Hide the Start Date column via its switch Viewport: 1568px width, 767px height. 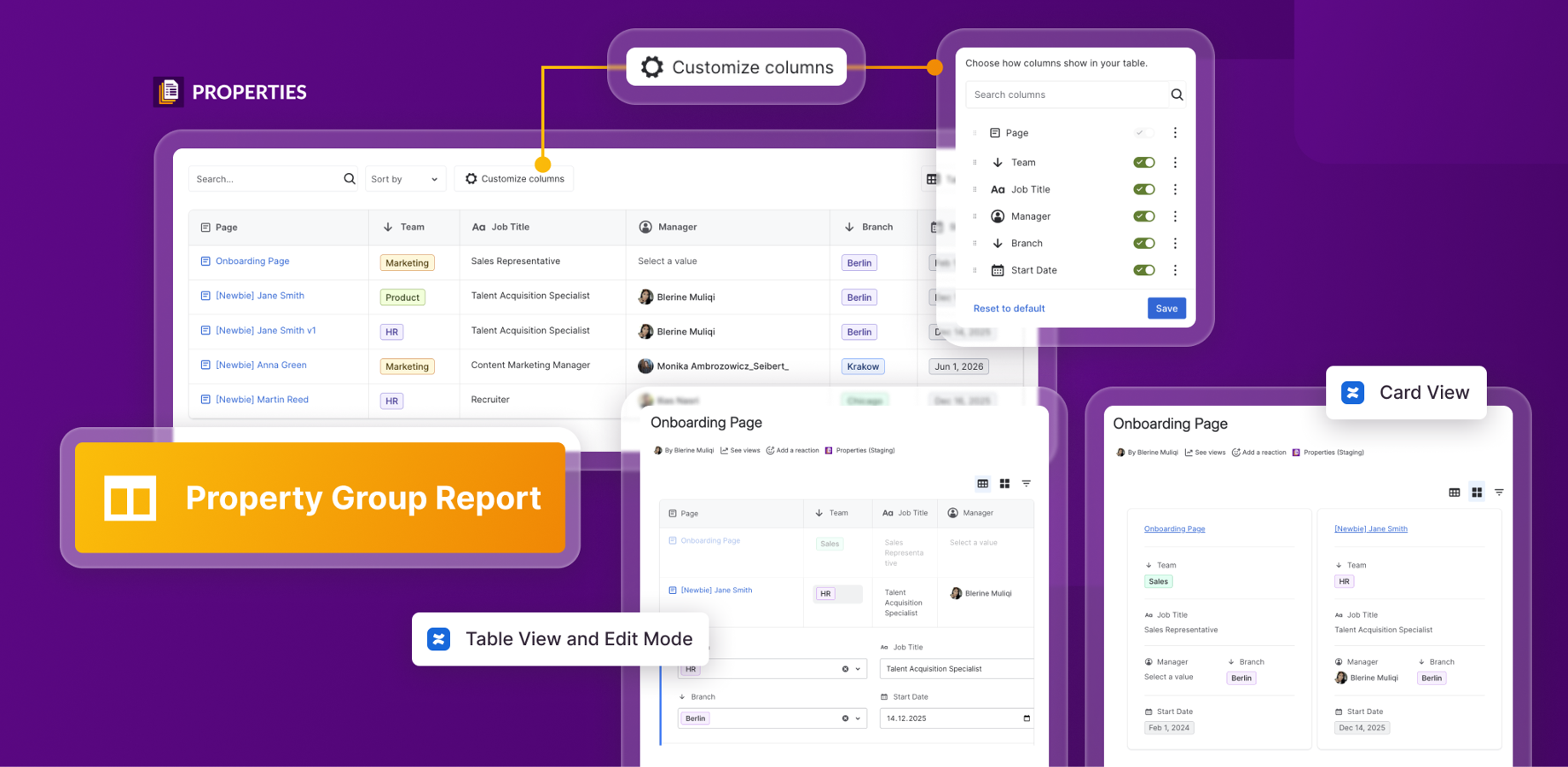pos(1144,270)
